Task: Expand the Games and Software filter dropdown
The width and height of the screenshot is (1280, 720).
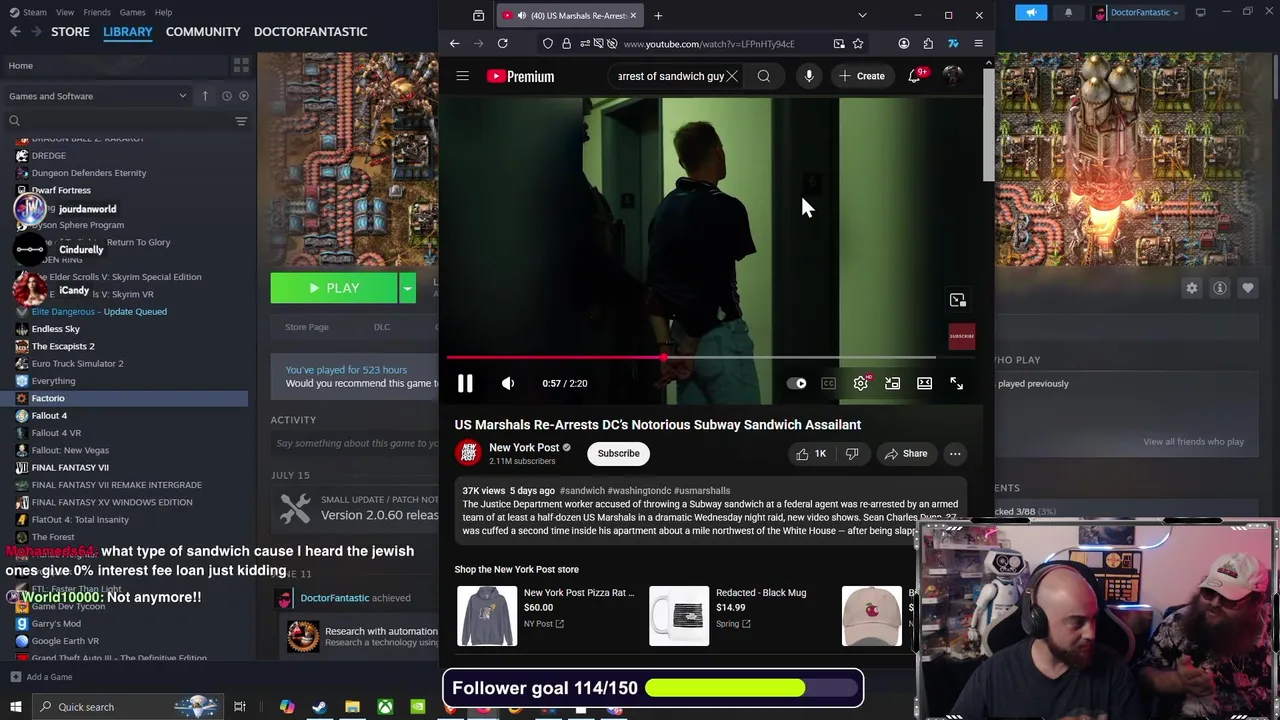Action: click(98, 96)
